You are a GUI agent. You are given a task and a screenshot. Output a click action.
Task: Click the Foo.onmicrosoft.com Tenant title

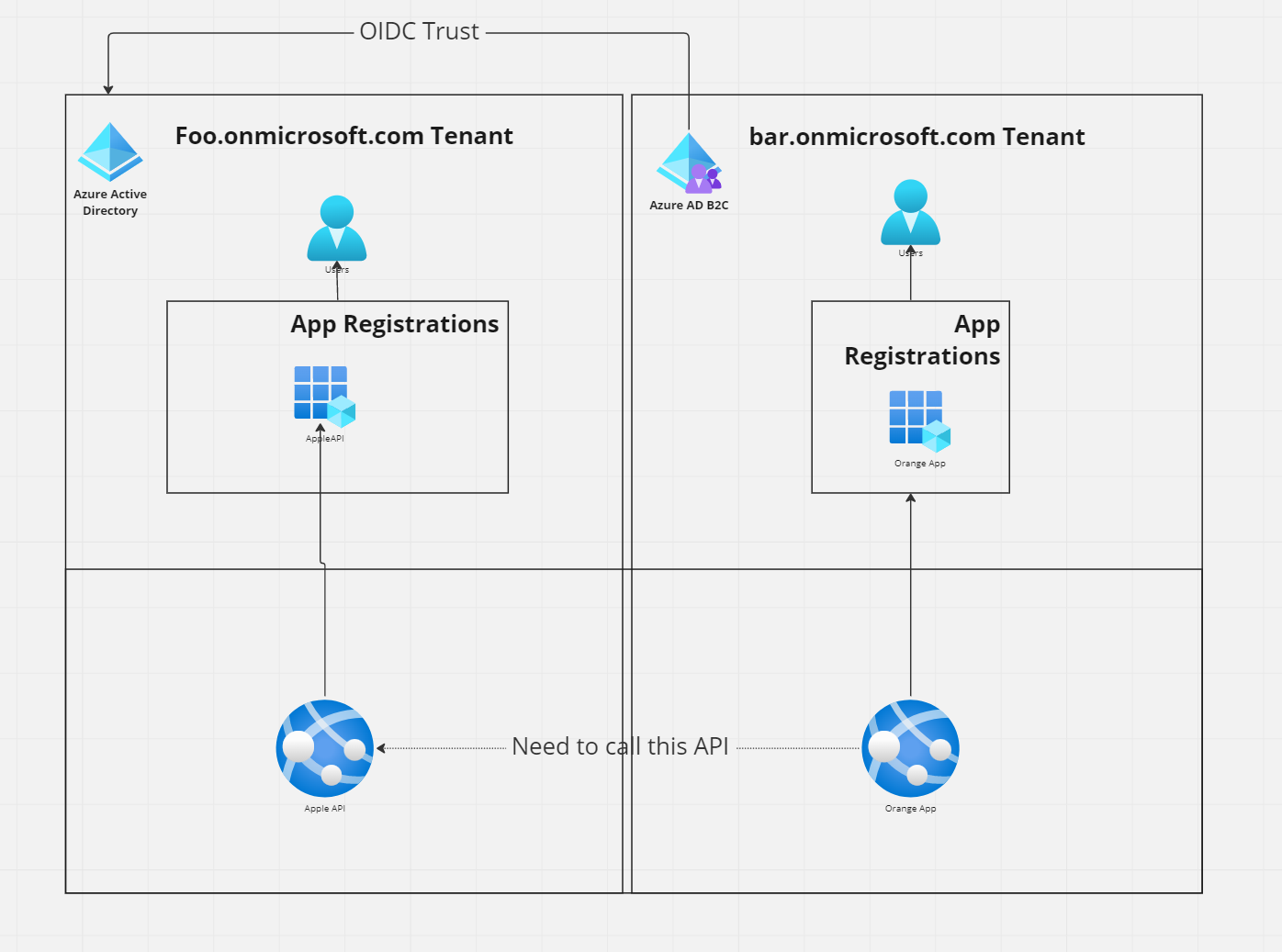click(344, 136)
